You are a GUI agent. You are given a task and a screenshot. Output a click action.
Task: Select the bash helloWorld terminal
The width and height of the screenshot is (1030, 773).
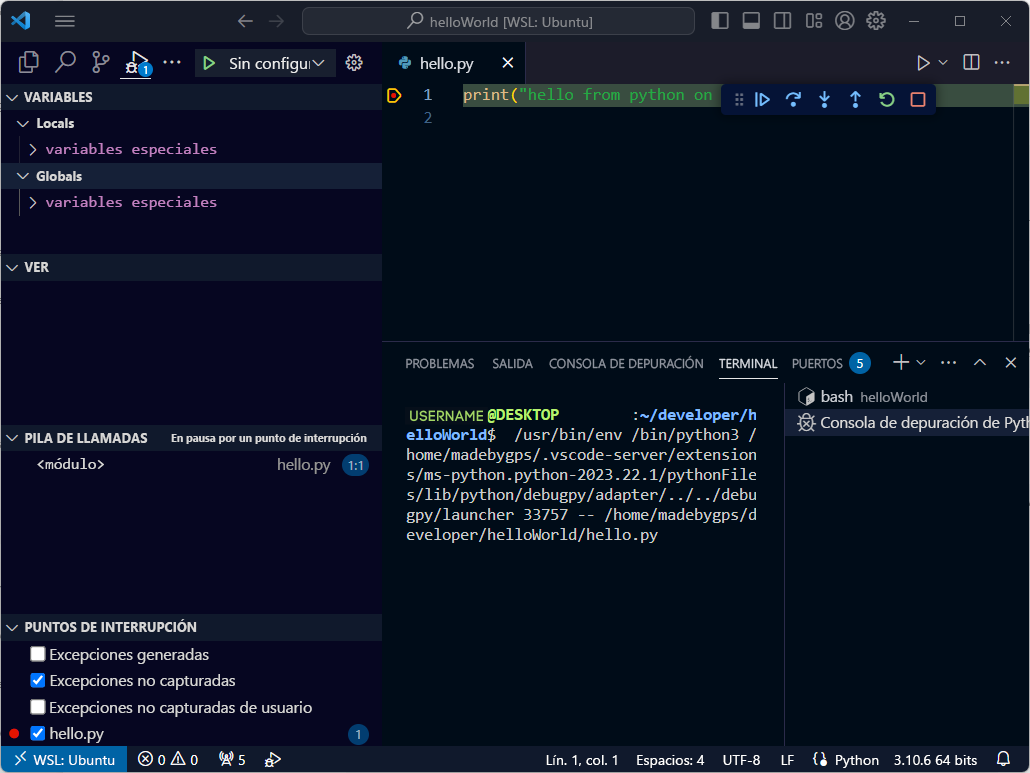pos(907,397)
